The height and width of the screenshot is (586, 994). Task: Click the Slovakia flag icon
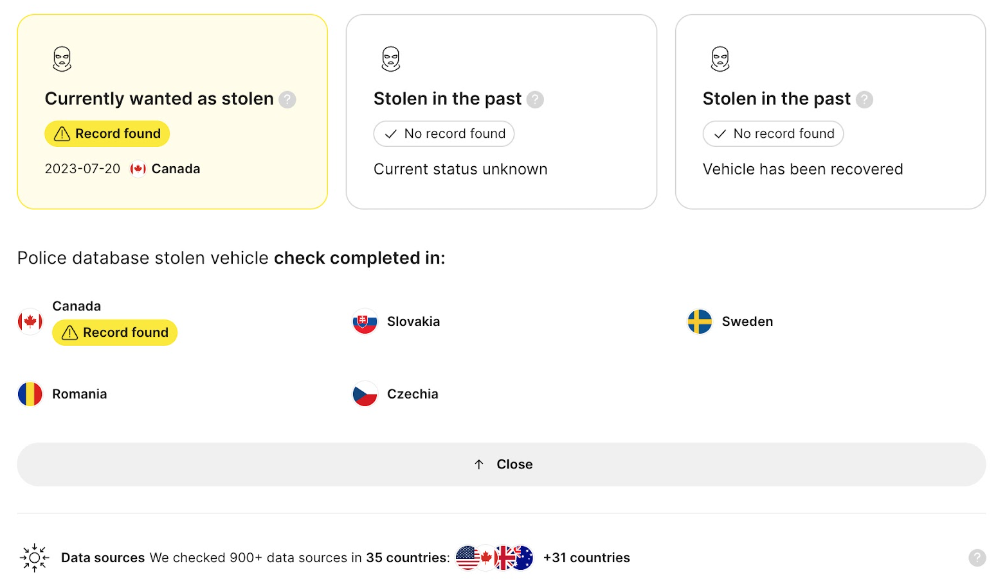[x=365, y=322]
